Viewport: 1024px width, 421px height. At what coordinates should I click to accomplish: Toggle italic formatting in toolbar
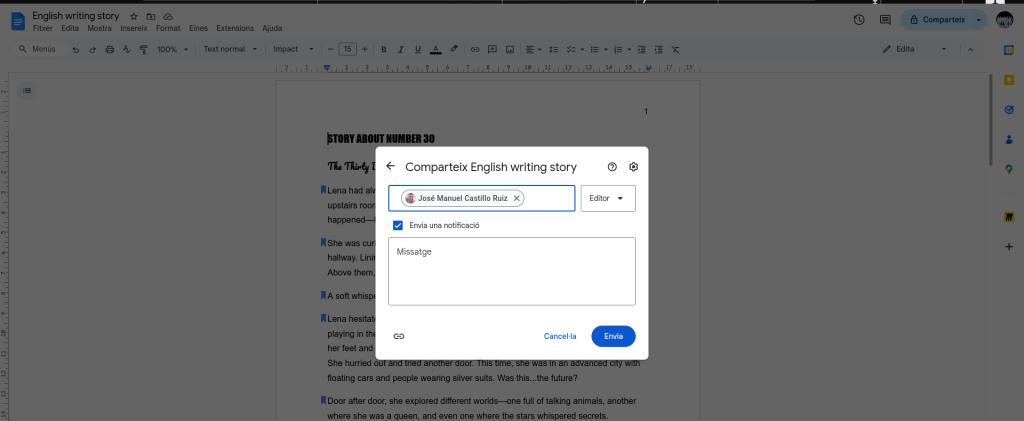[400, 49]
